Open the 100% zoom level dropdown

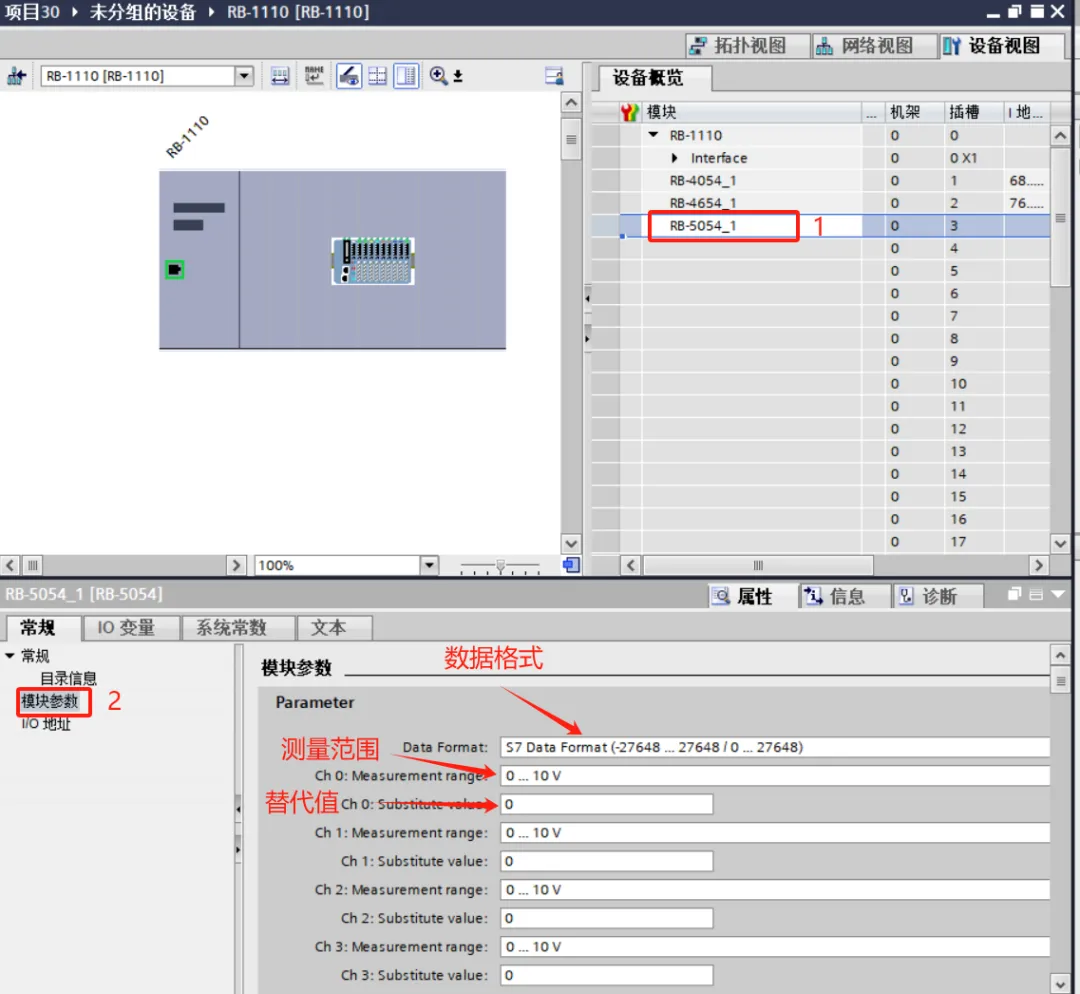pyautogui.click(x=429, y=565)
